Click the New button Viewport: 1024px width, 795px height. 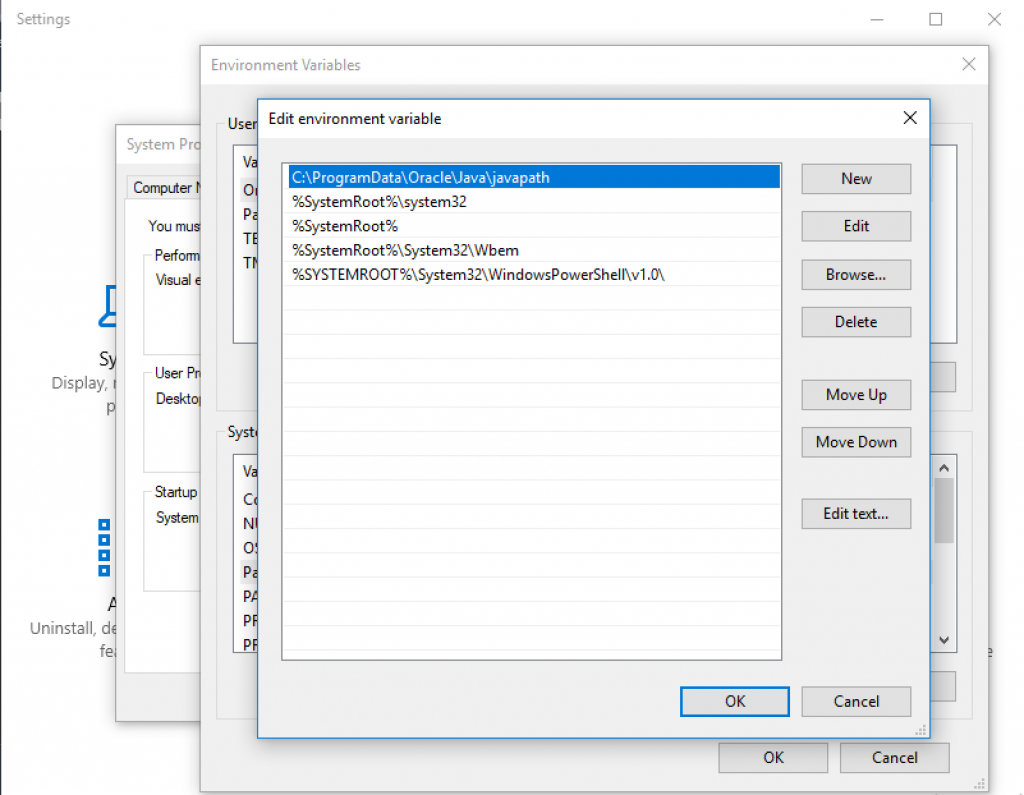[x=855, y=179]
